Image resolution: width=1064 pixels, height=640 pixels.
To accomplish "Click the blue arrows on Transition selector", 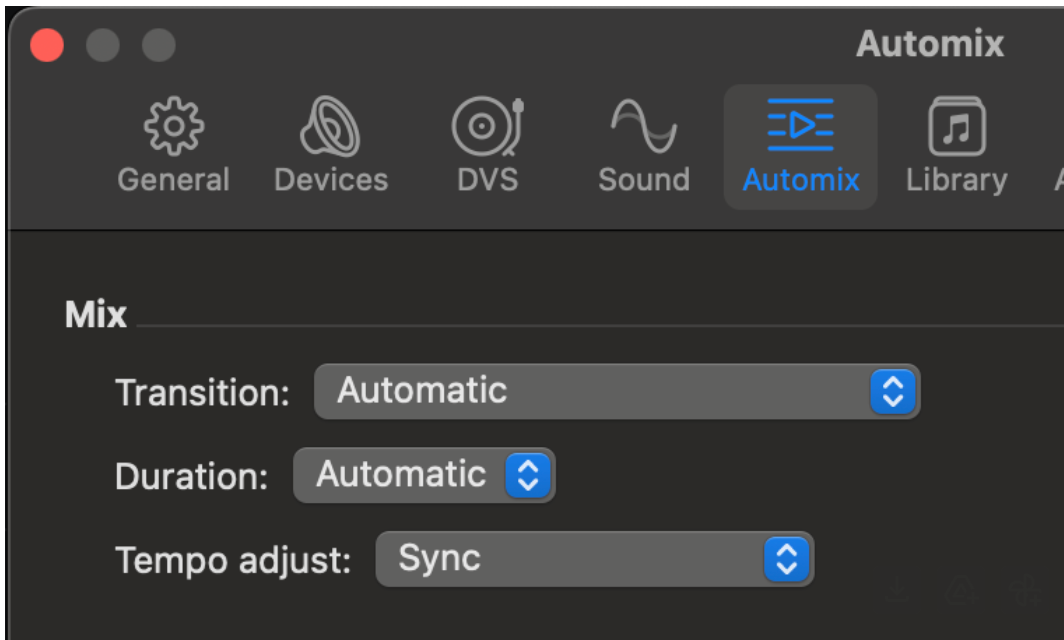I will [x=893, y=391].
